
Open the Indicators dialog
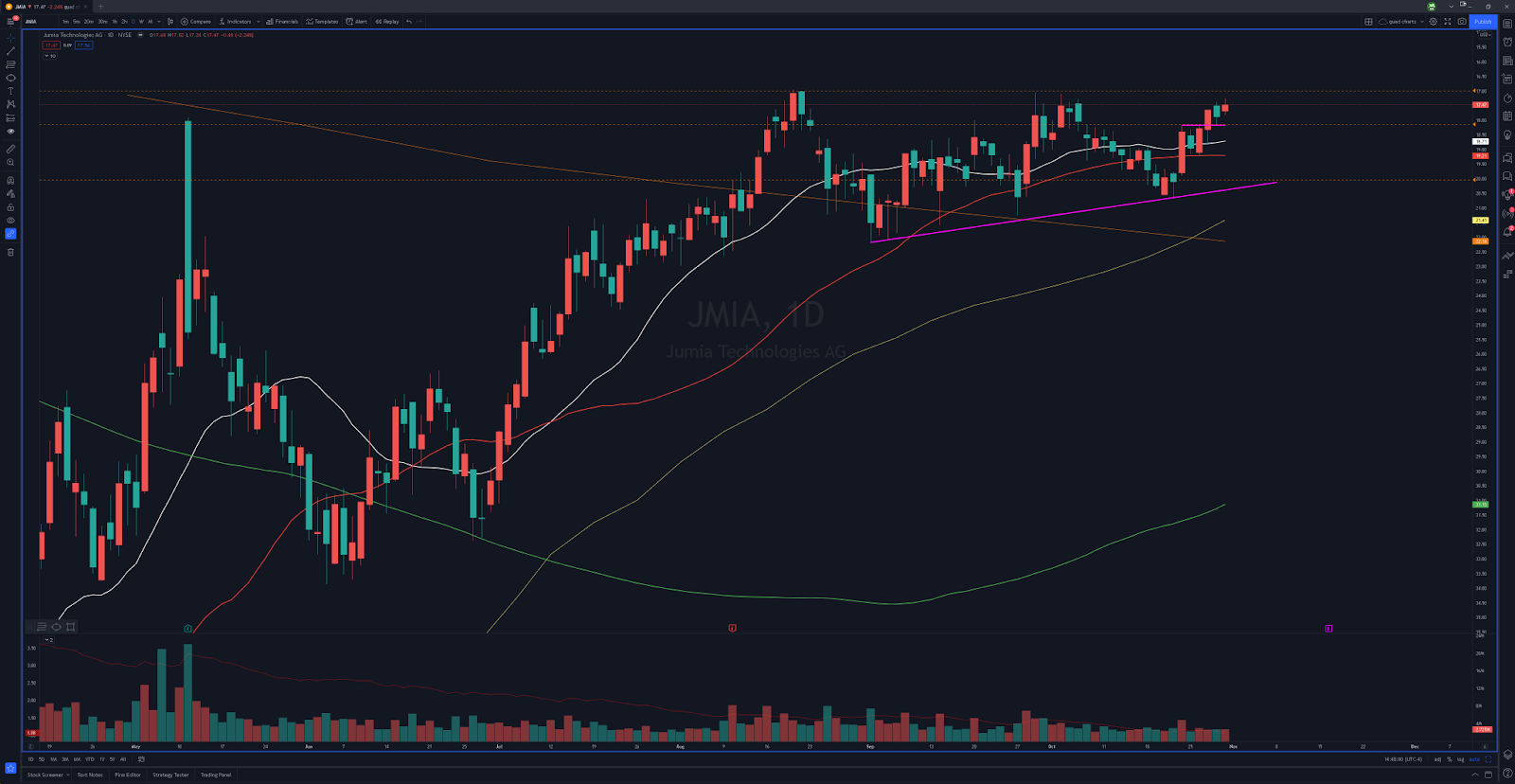tap(235, 21)
